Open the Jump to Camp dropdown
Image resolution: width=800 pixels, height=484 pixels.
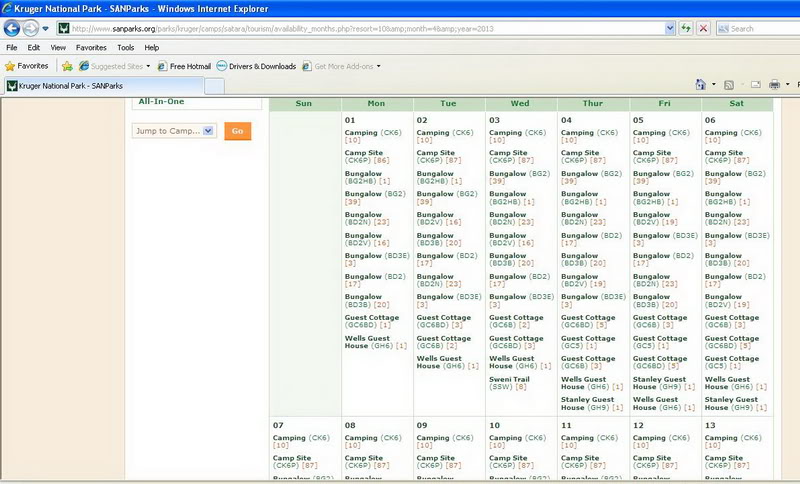[x=174, y=131]
